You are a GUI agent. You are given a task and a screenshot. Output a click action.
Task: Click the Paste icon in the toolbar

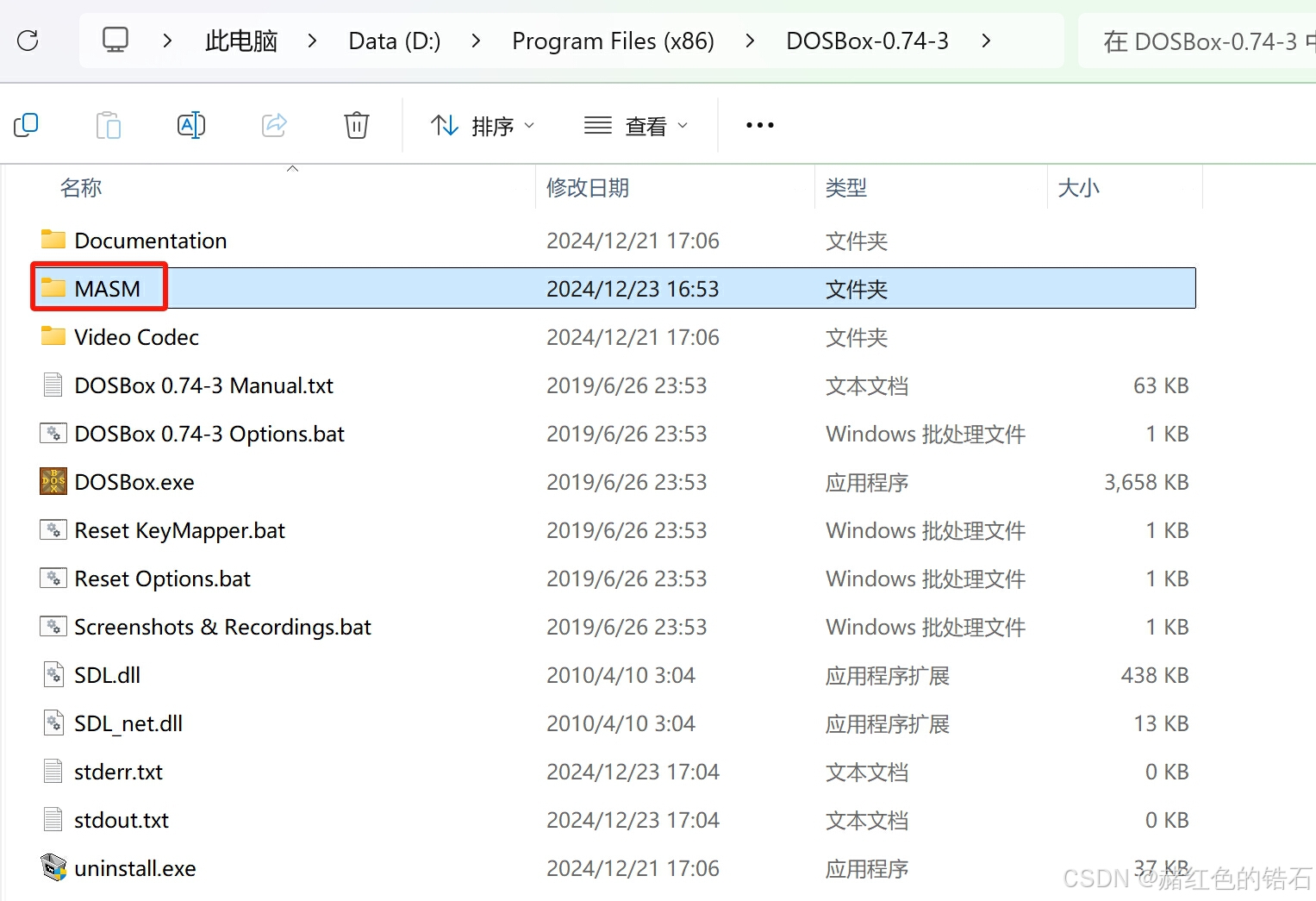[x=109, y=124]
